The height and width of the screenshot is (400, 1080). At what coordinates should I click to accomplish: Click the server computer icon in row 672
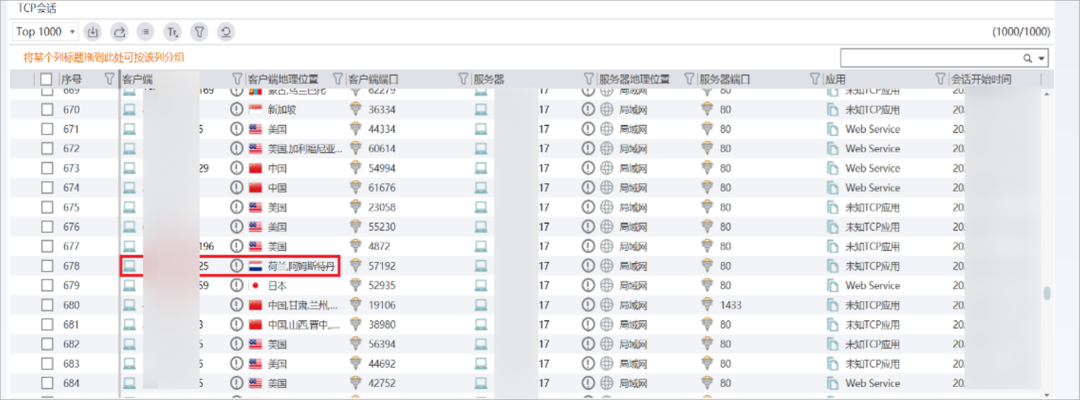[481, 148]
